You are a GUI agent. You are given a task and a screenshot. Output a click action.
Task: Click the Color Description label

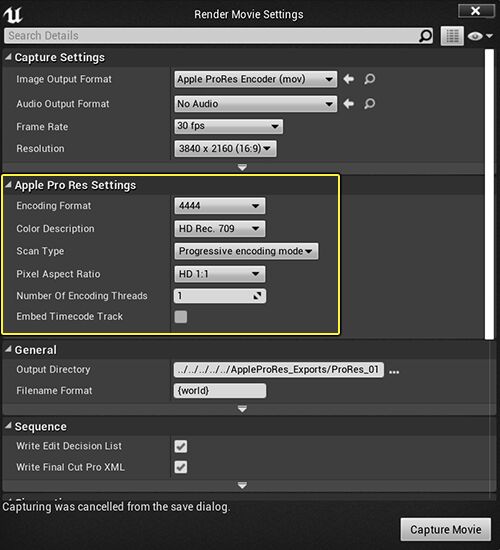55,229
